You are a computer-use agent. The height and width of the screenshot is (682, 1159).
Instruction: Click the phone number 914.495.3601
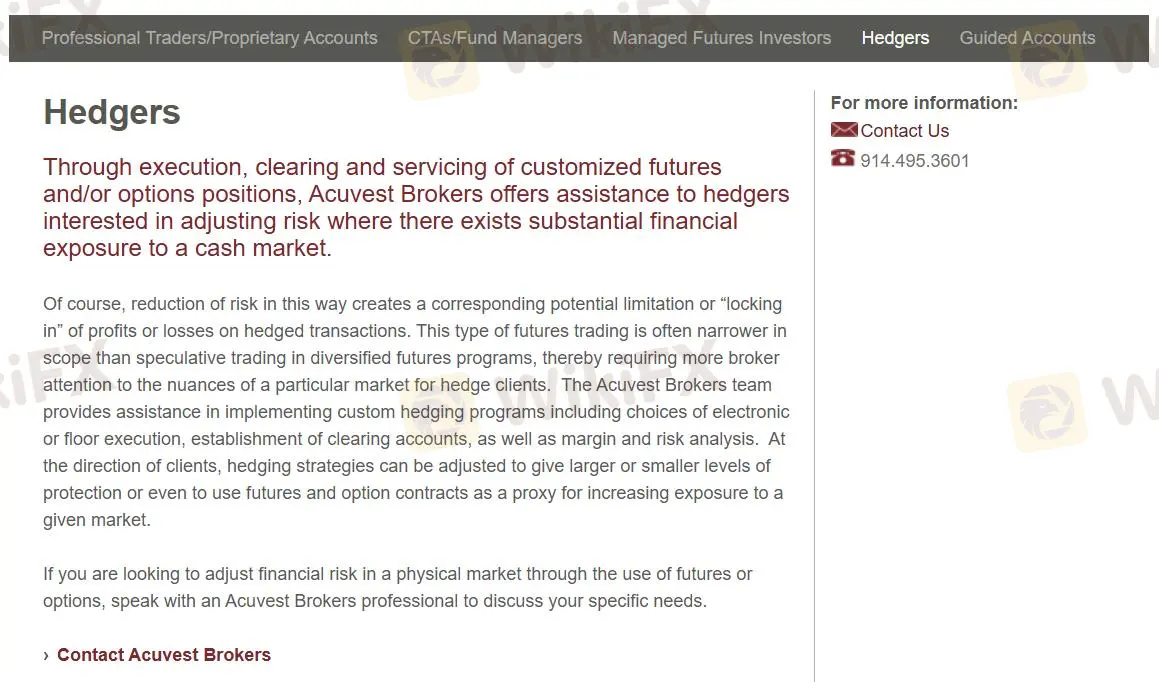point(914,161)
